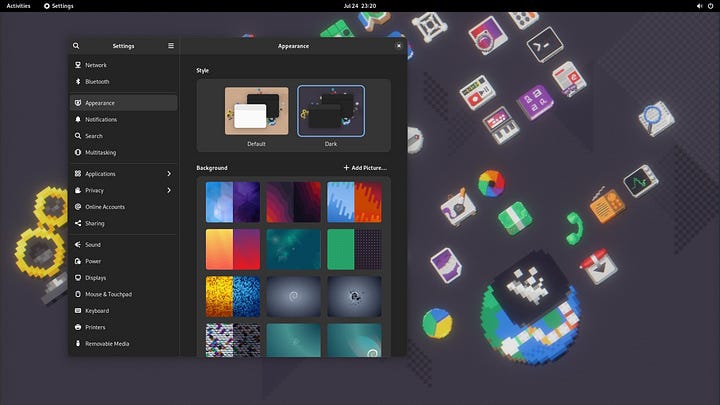This screenshot has height=405, width=720.
Task: Open the Bluetooth settings panel
Action: point(123,82)
